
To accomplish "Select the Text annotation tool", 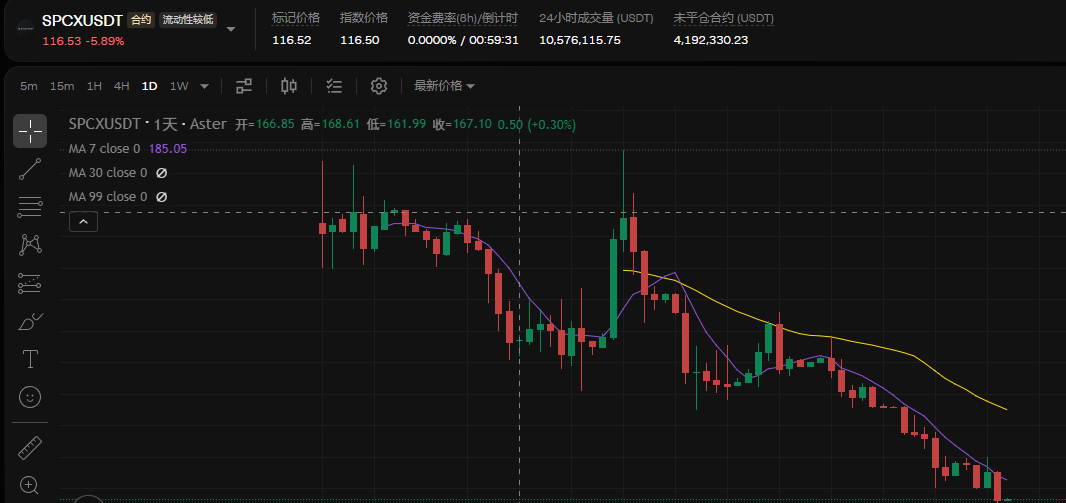I will (x=30, y=359).
